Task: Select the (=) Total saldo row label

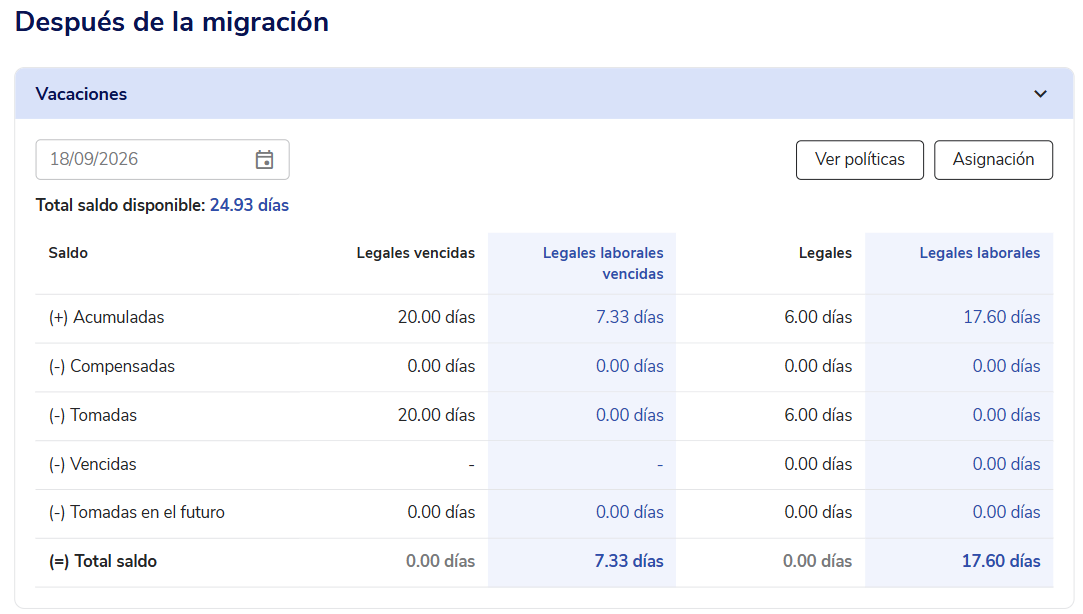Action: click(102, 561)
